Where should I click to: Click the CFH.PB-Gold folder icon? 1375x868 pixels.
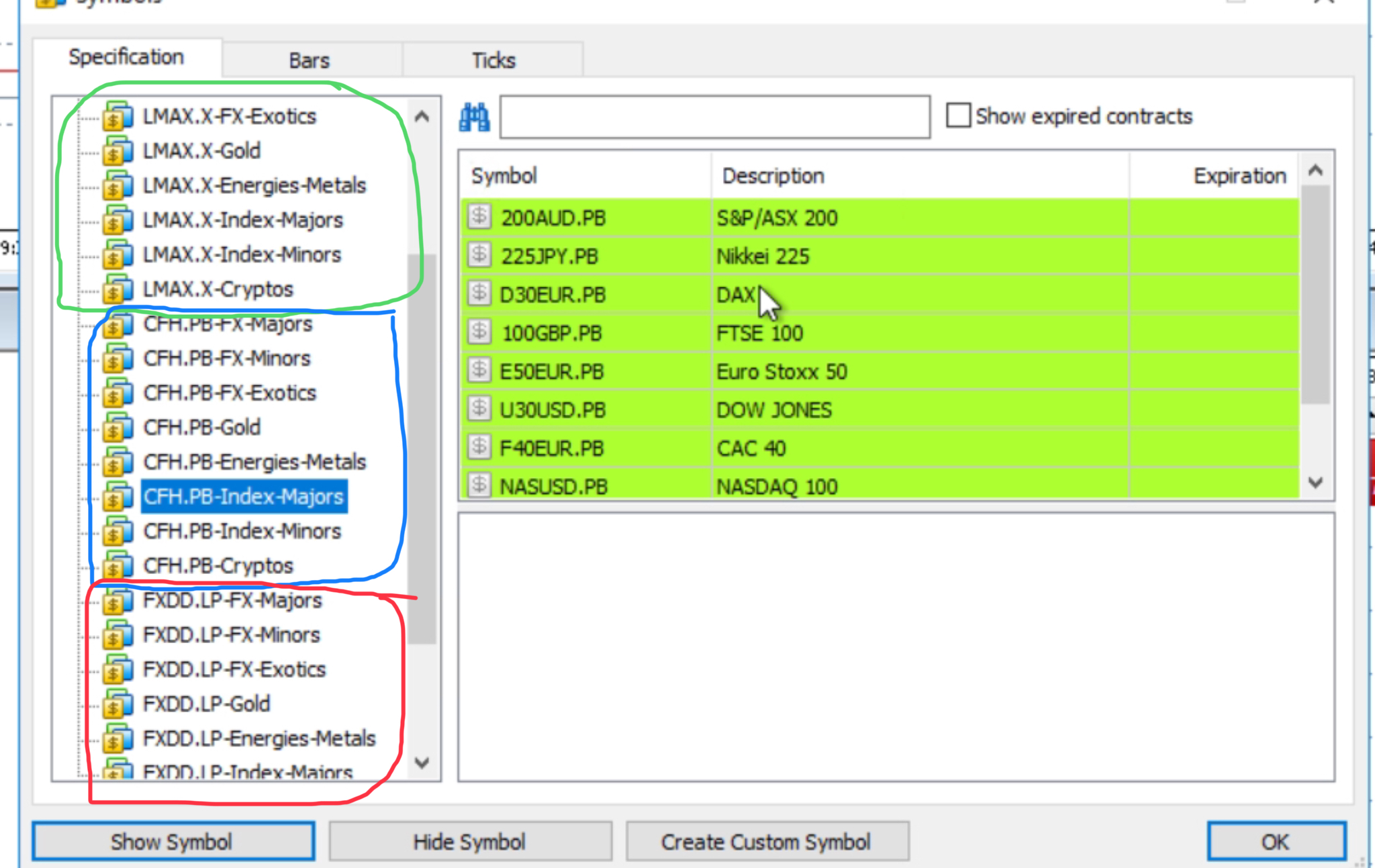click(x=117, y=428)
